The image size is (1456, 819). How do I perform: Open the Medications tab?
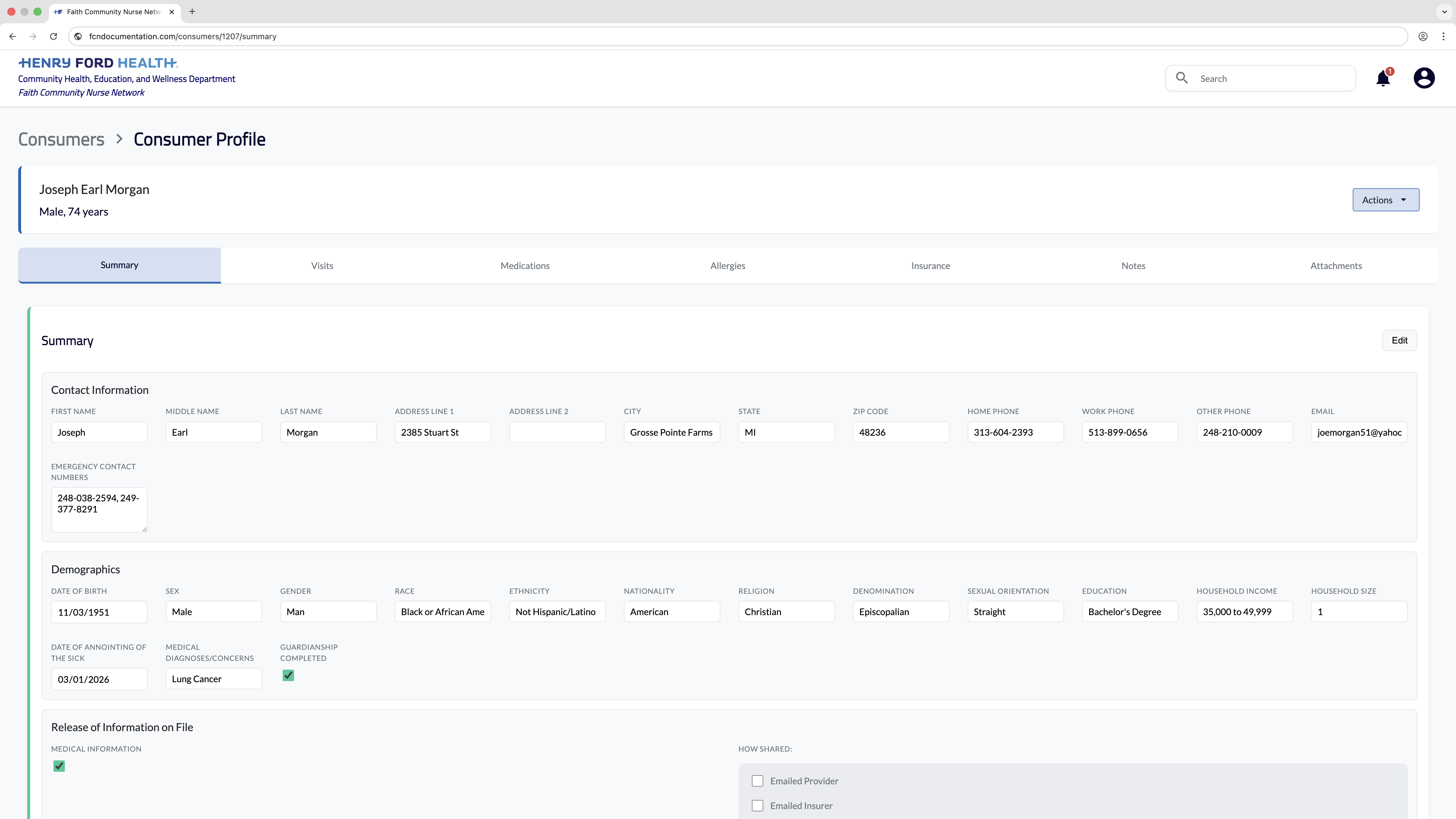click(524, 266)
